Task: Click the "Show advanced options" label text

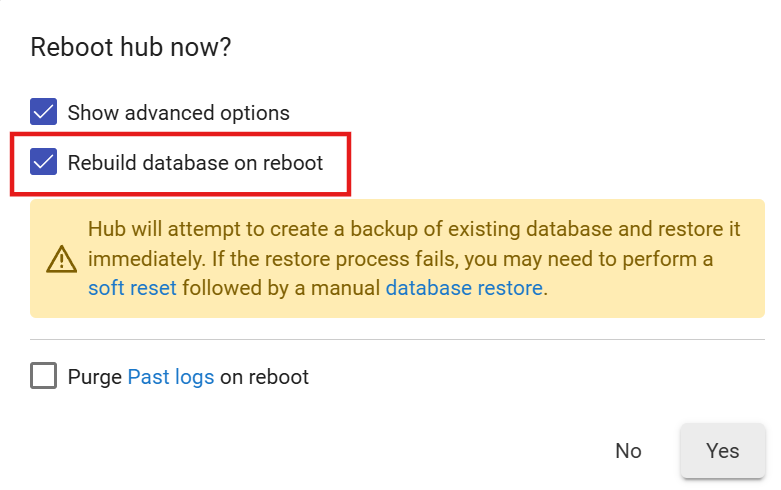Action: pyautogui.click(x=178, y=112)
